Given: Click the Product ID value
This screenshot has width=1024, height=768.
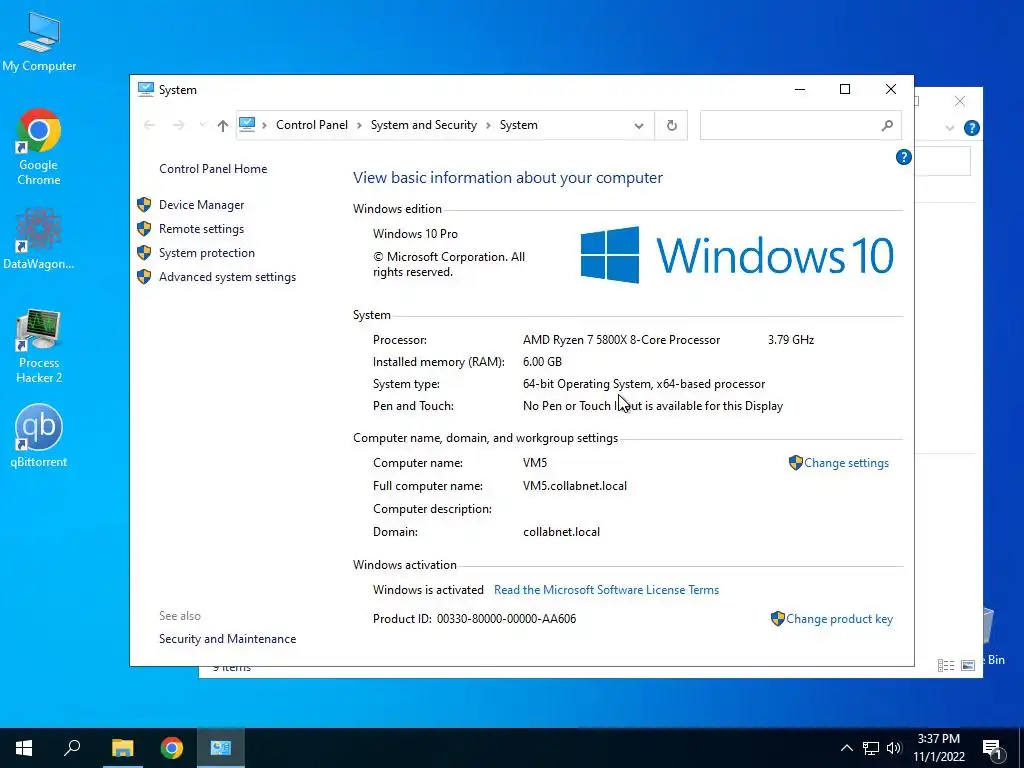Looking at the screenshot, I should click(x=506, y=618).
